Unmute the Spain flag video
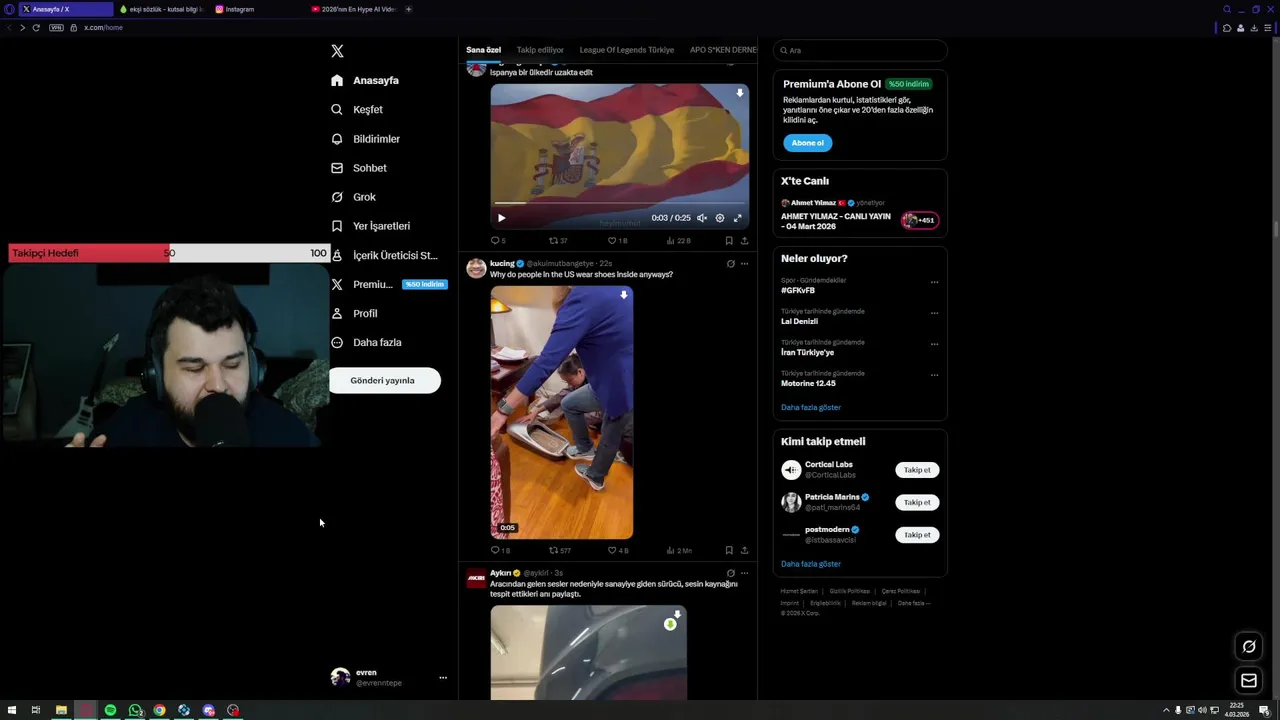Image resolution: width=1280 pixels, height=720 pixels. [702, 218]
